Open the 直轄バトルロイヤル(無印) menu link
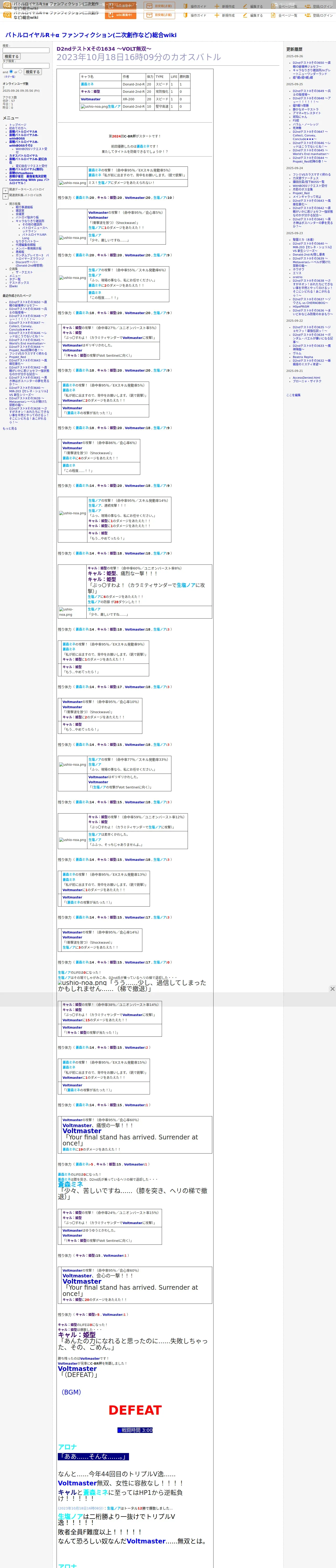The image size is (336, 1568). coord(26,169)
